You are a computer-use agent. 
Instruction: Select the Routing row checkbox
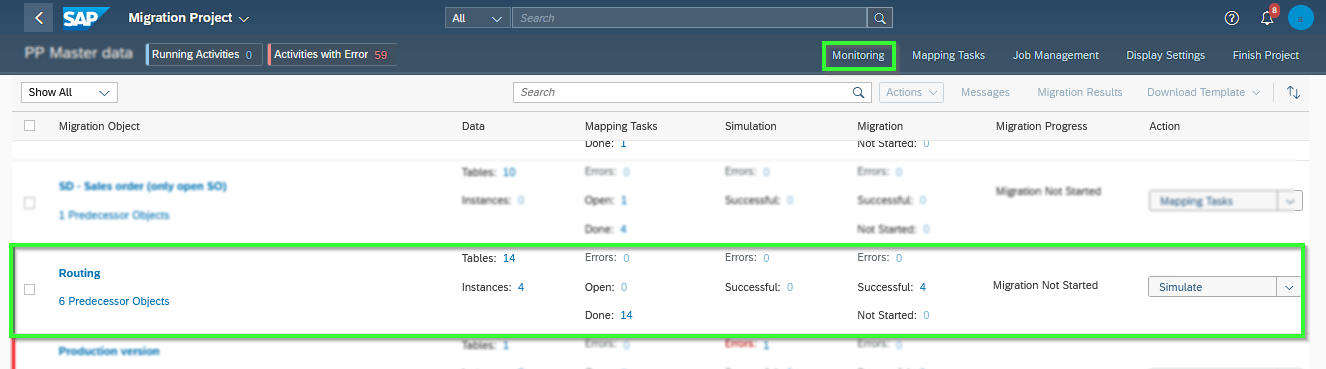point(29,289)
